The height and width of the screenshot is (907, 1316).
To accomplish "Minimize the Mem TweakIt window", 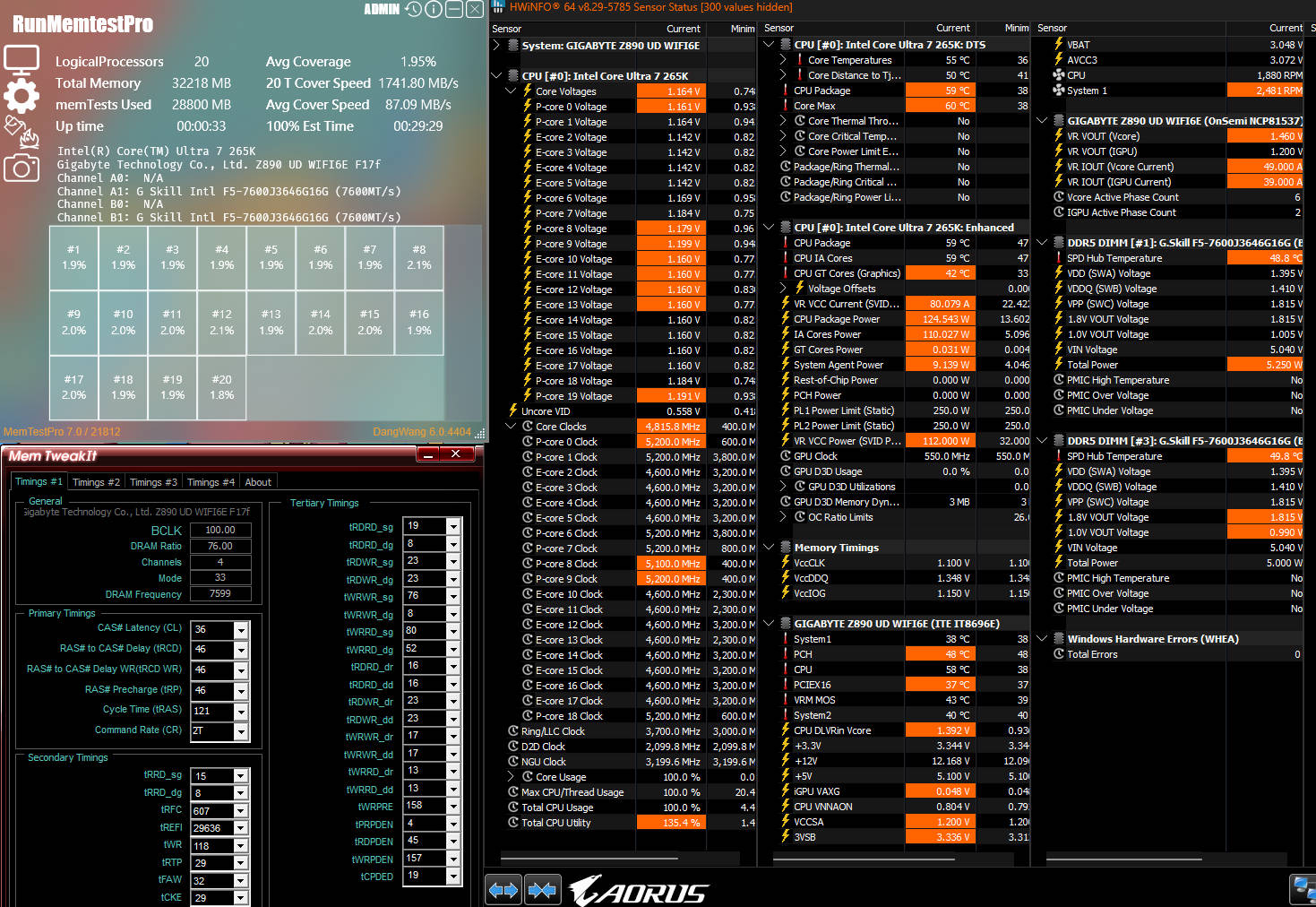I will 428,454.
